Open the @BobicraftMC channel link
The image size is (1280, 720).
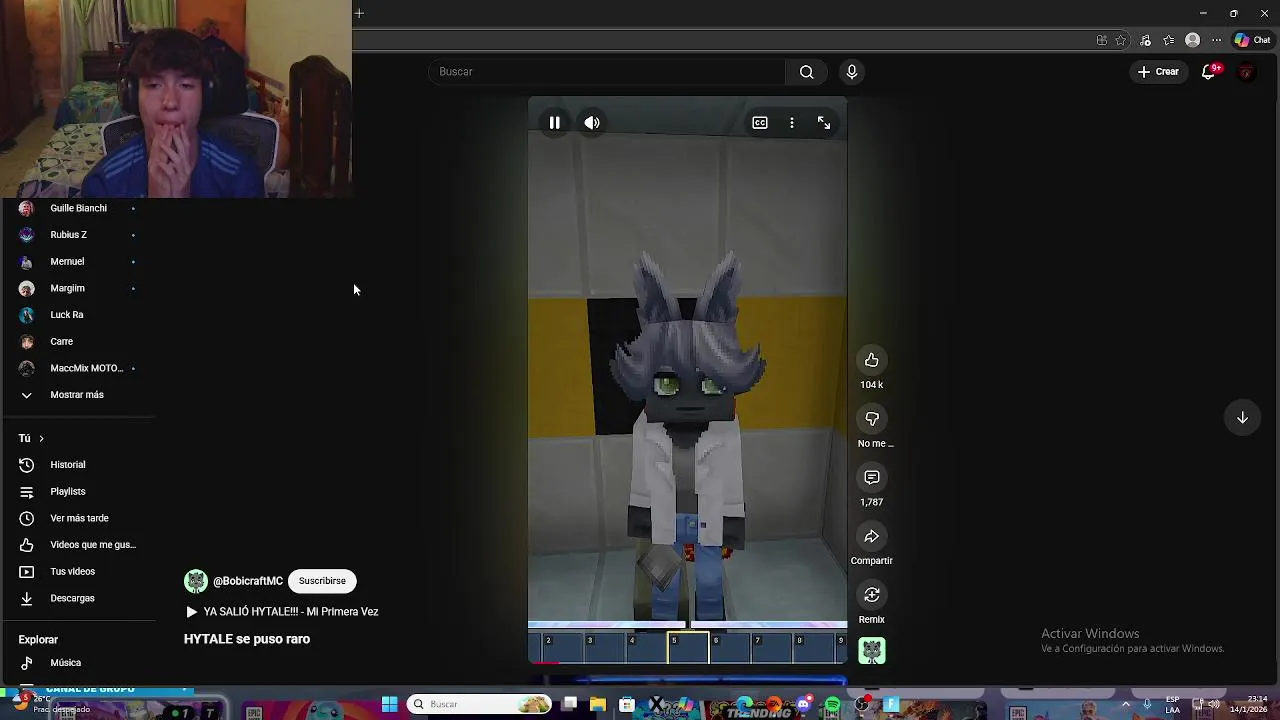[x=248, y=581]
